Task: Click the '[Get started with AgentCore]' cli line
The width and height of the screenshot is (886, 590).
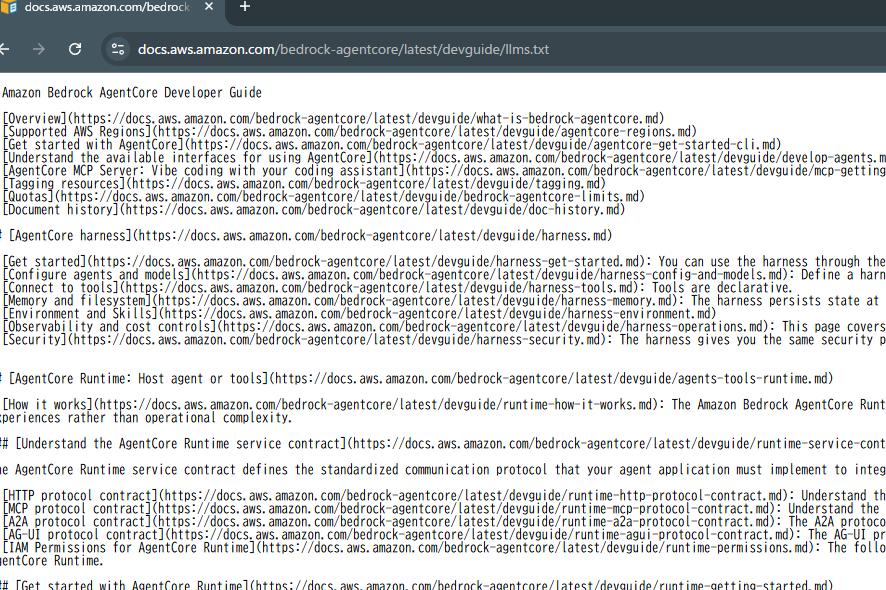Action: 392,145
